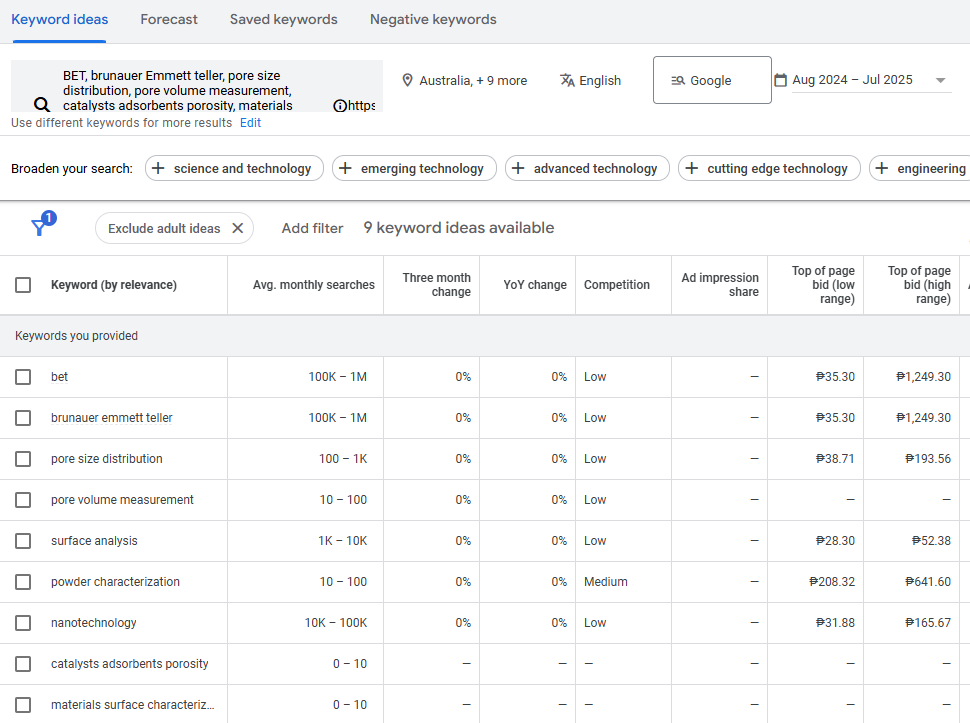Viewport: 970px width, 723px height.
Task: Click the language translate icon beside English
Action: coord(567,80)
